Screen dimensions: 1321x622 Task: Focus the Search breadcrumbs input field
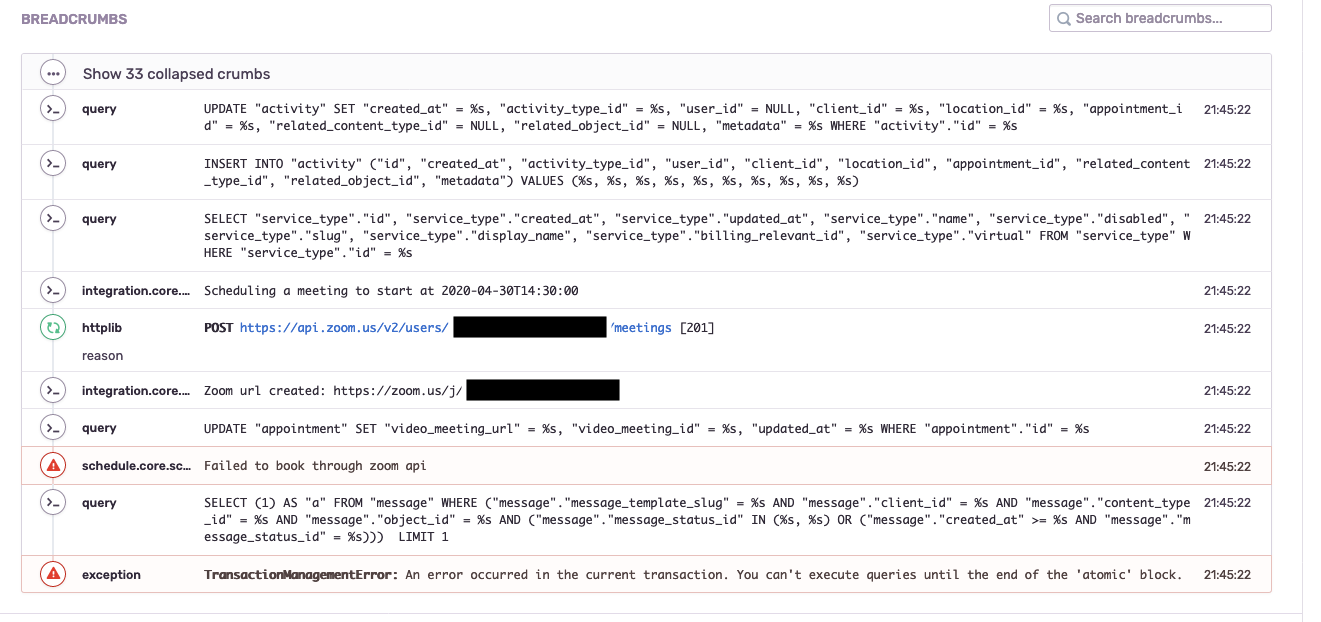[x=1160, y=18]
